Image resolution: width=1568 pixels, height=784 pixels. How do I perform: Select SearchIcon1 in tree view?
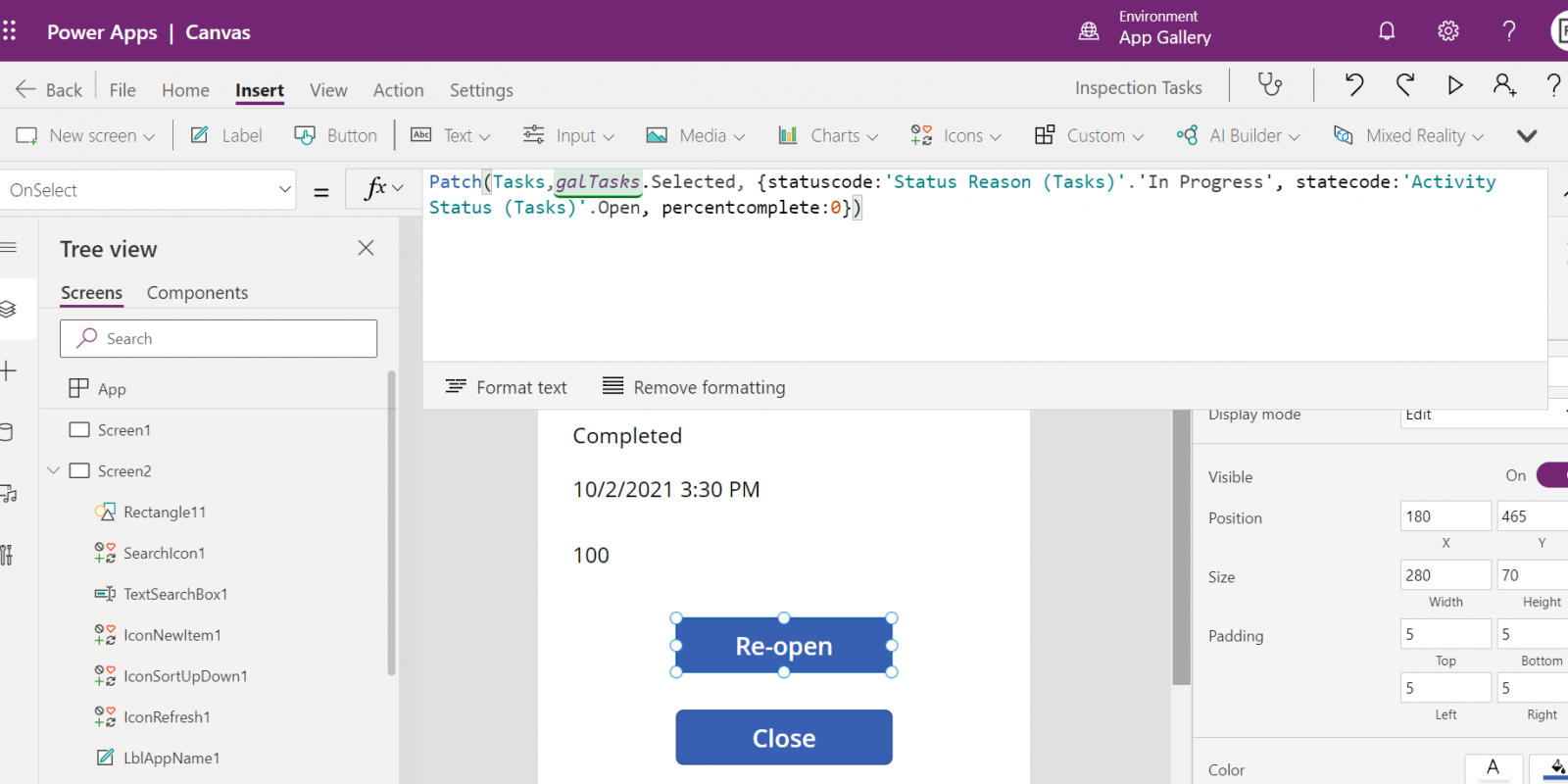[165, 553]
